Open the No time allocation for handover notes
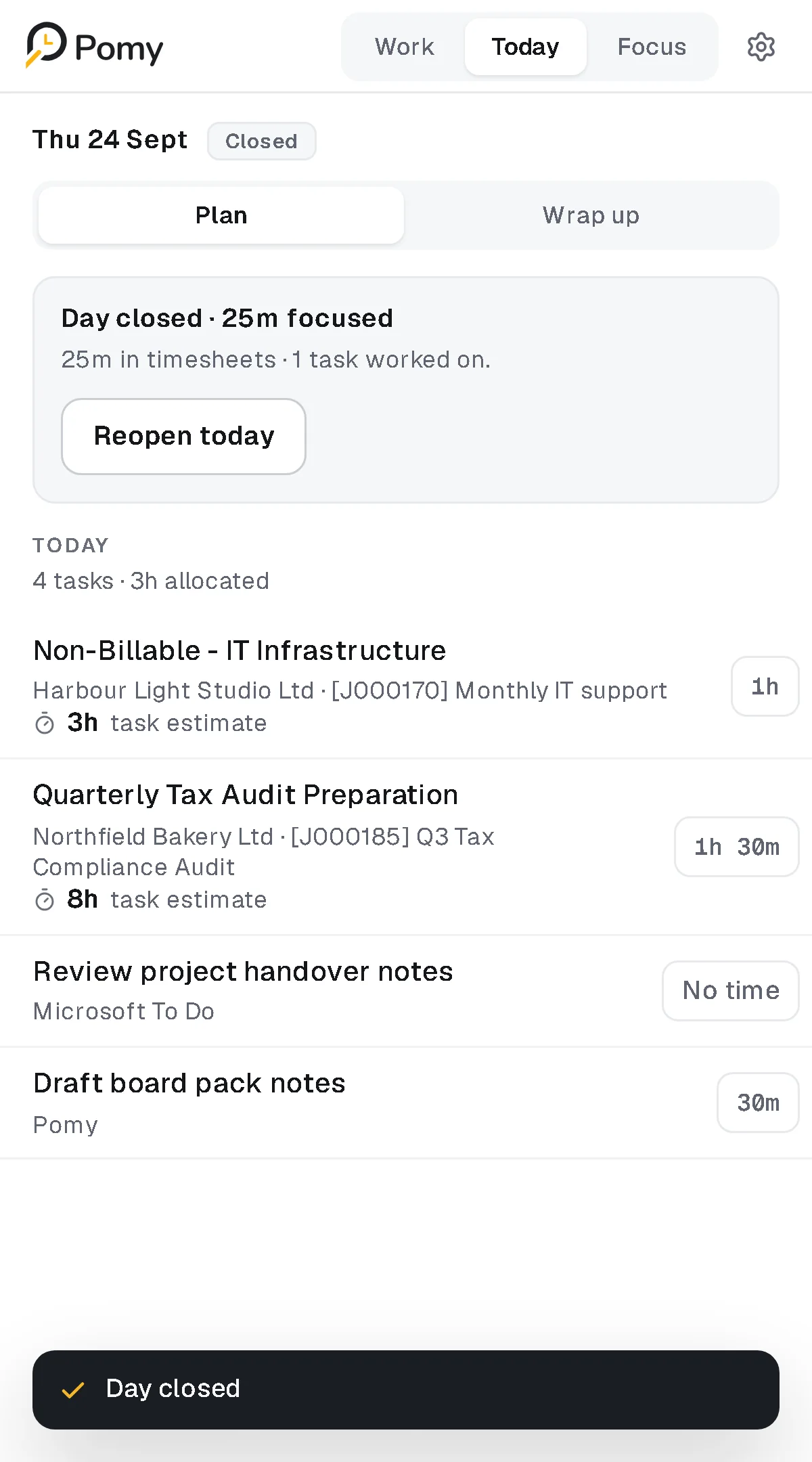The height and width of the screenshot is (1462, 812). (731, 991)
